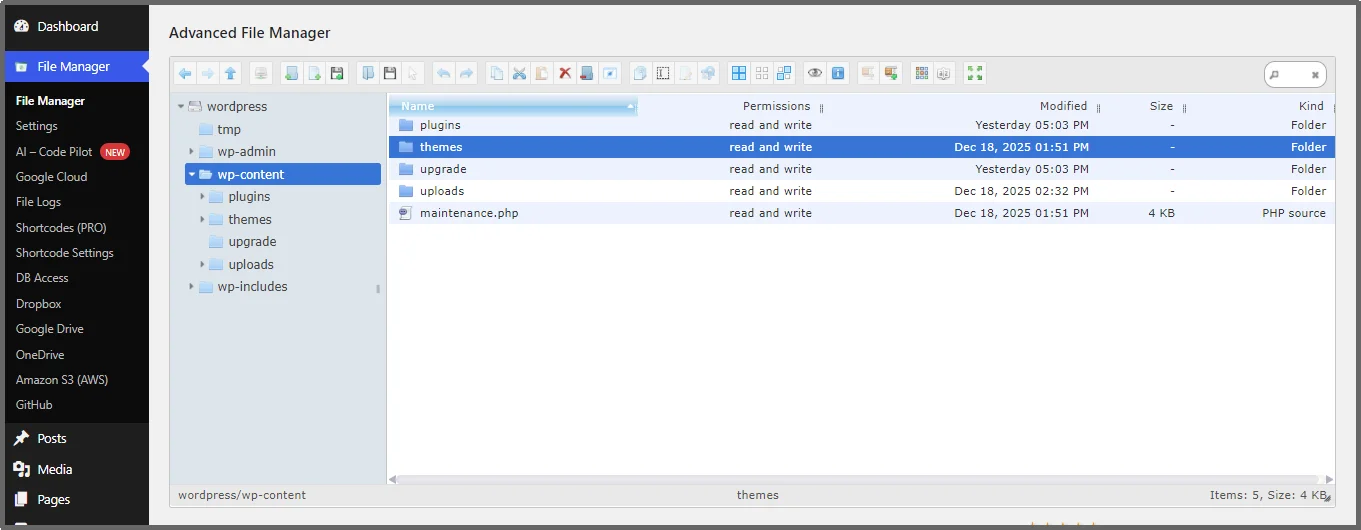Select the plugins row in the file list
Screen dimensions: 1361x530
coord(861,125)
